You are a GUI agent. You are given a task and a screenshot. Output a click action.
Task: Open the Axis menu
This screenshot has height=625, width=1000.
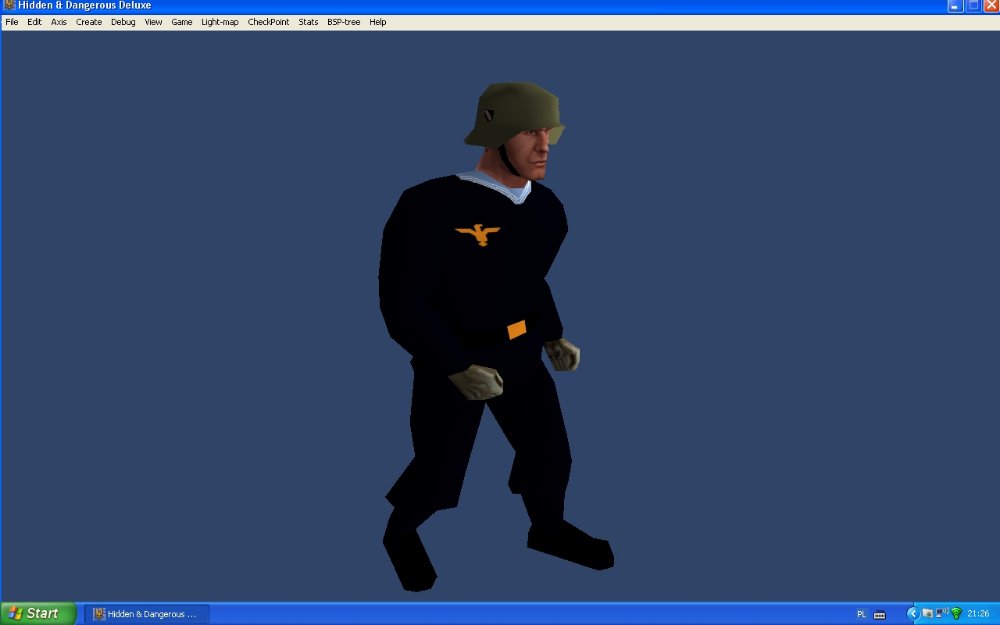click(x=59, y=22)
